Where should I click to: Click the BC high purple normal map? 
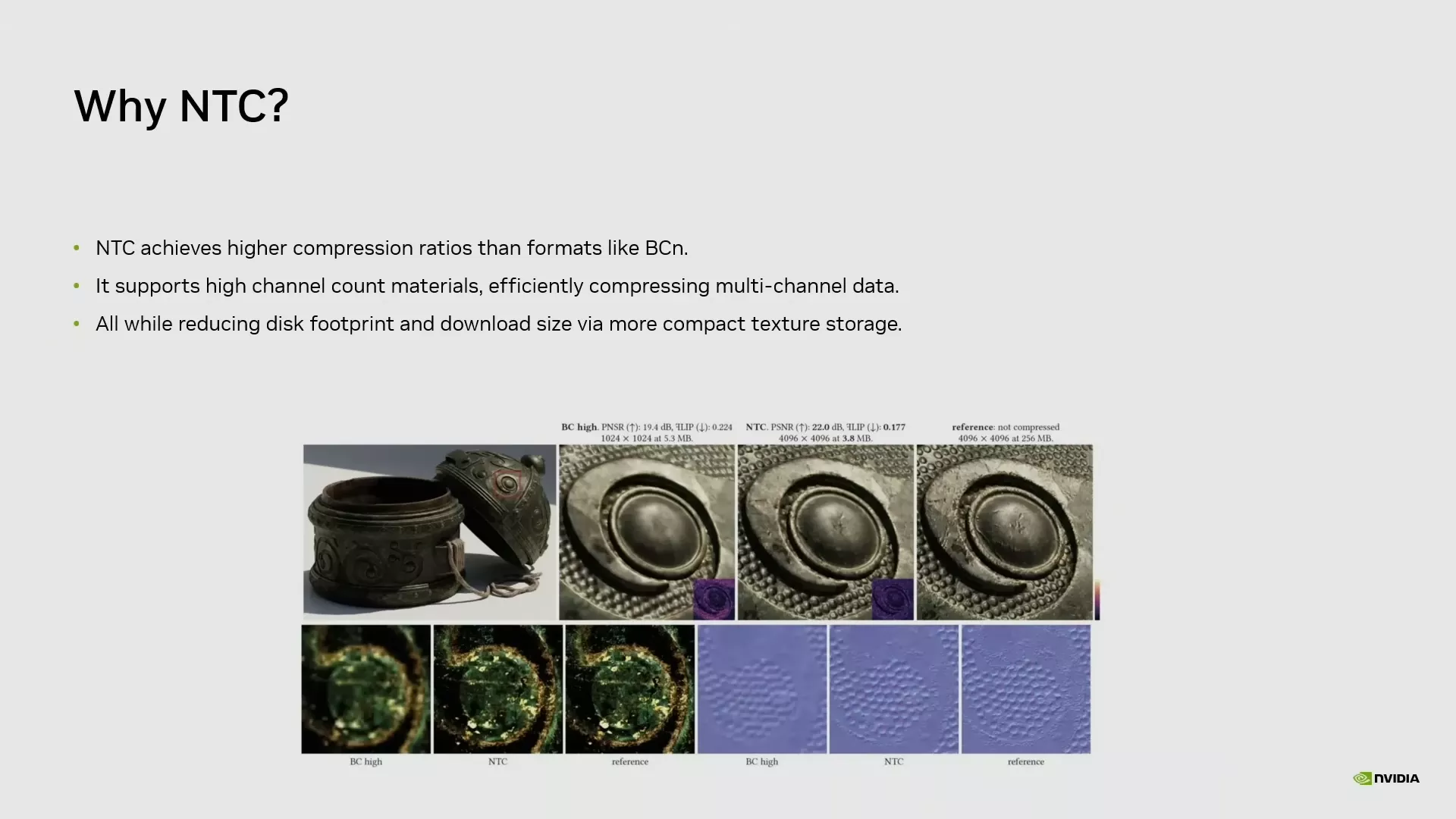pyautogui.click(x=761, y=689)
